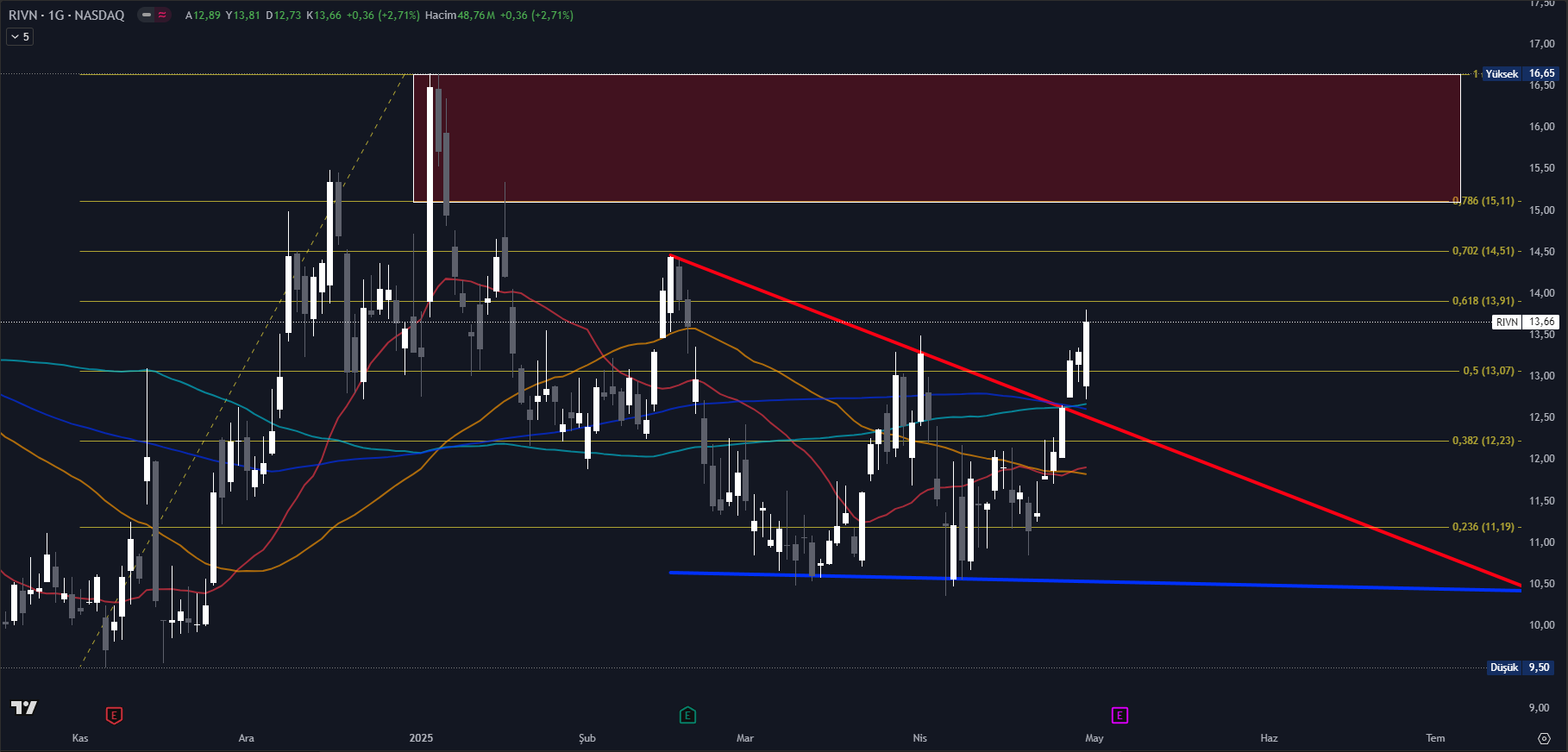This screenshot has height=752, width=1568.
Task: Select the blue horizontal support trendline
Action: [1095, 581]
